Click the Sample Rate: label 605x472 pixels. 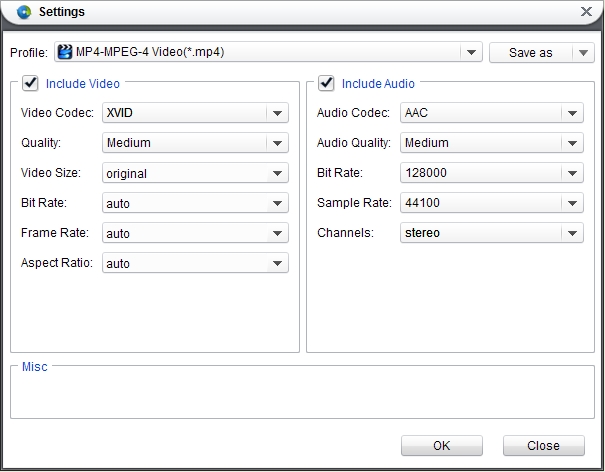pos(354,203)
